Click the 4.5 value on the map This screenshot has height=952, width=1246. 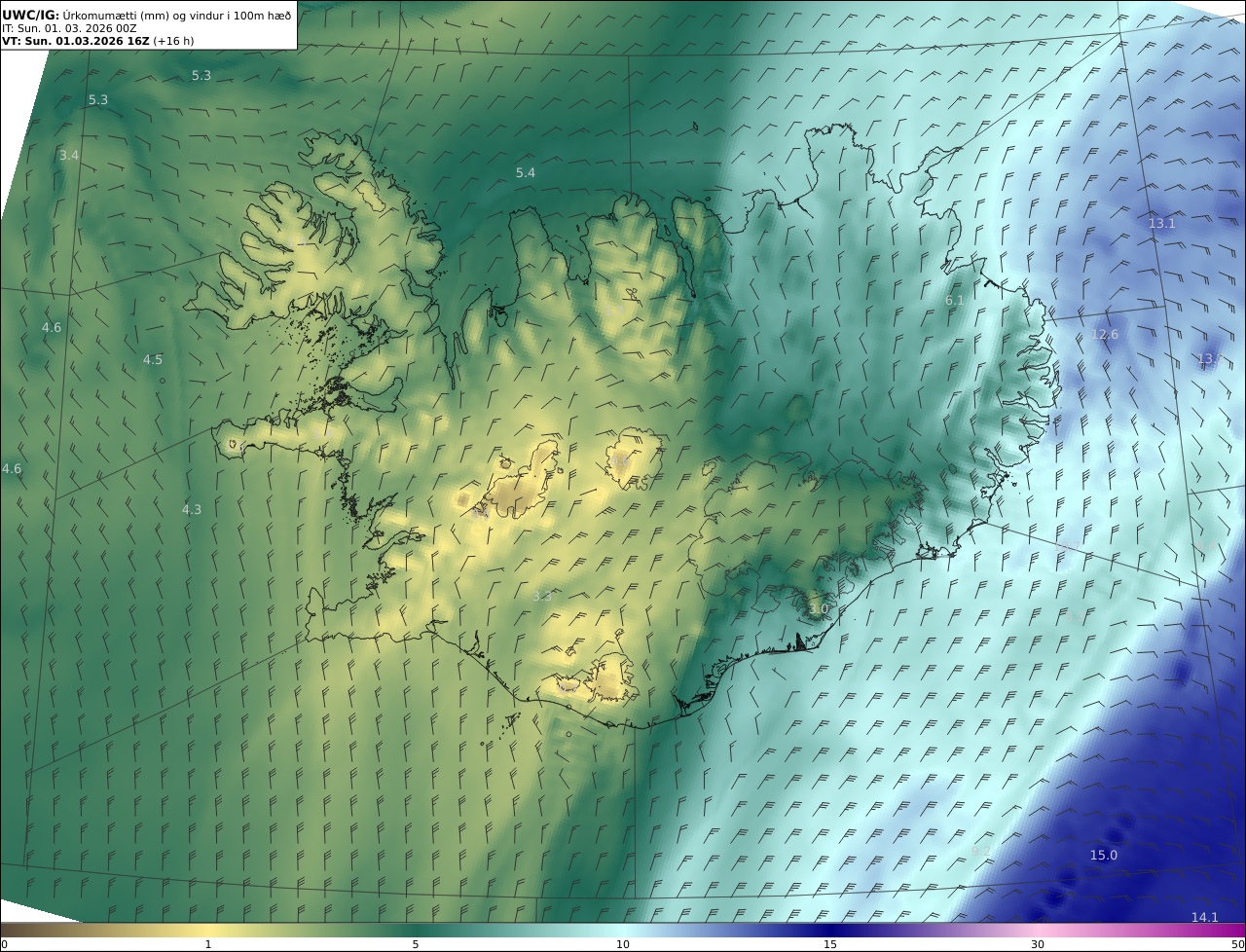[153, 359]
